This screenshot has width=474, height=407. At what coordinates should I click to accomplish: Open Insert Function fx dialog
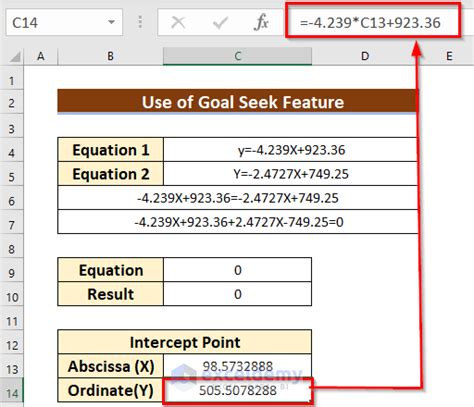click(261, 23)
